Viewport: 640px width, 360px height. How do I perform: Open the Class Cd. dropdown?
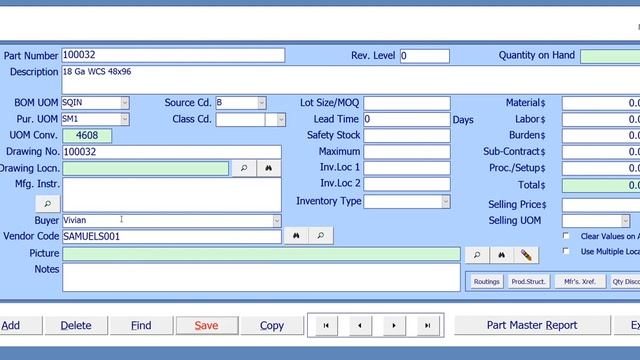click(x=281, y=120)
